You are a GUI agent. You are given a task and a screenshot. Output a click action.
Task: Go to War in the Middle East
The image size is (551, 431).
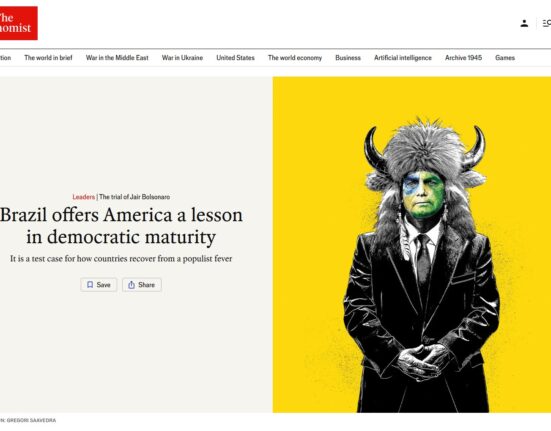tap(117, 58)
